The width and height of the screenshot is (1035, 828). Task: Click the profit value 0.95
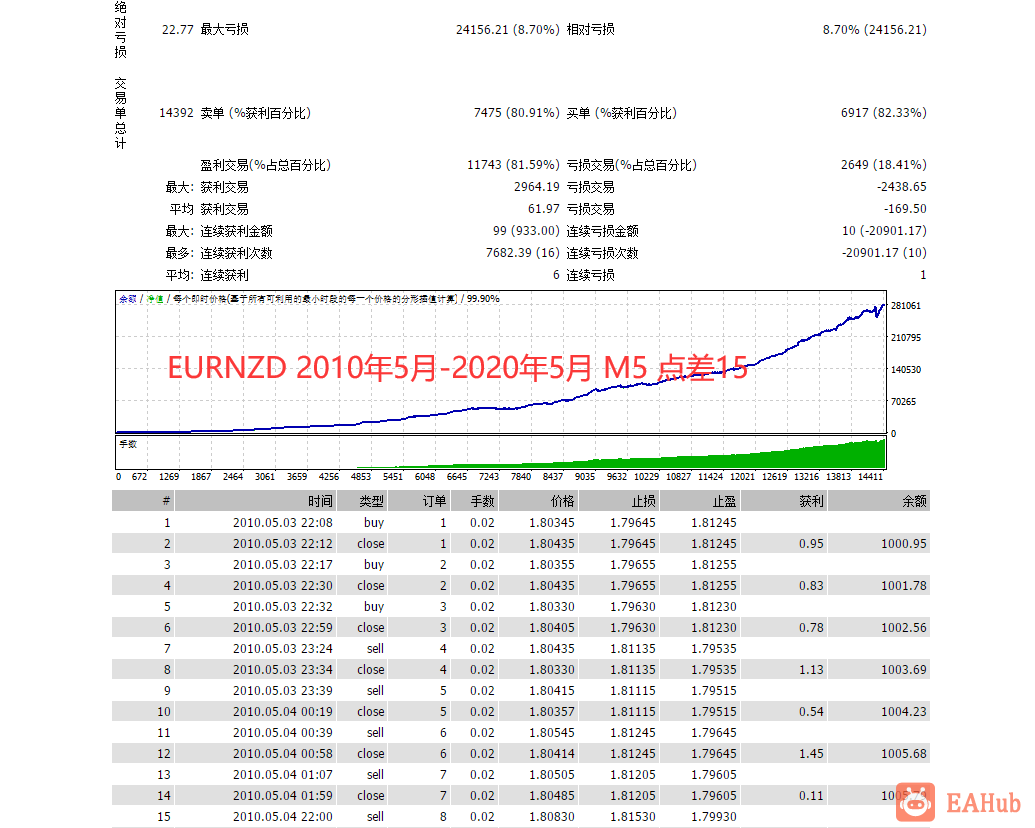(x=811, y=543)
